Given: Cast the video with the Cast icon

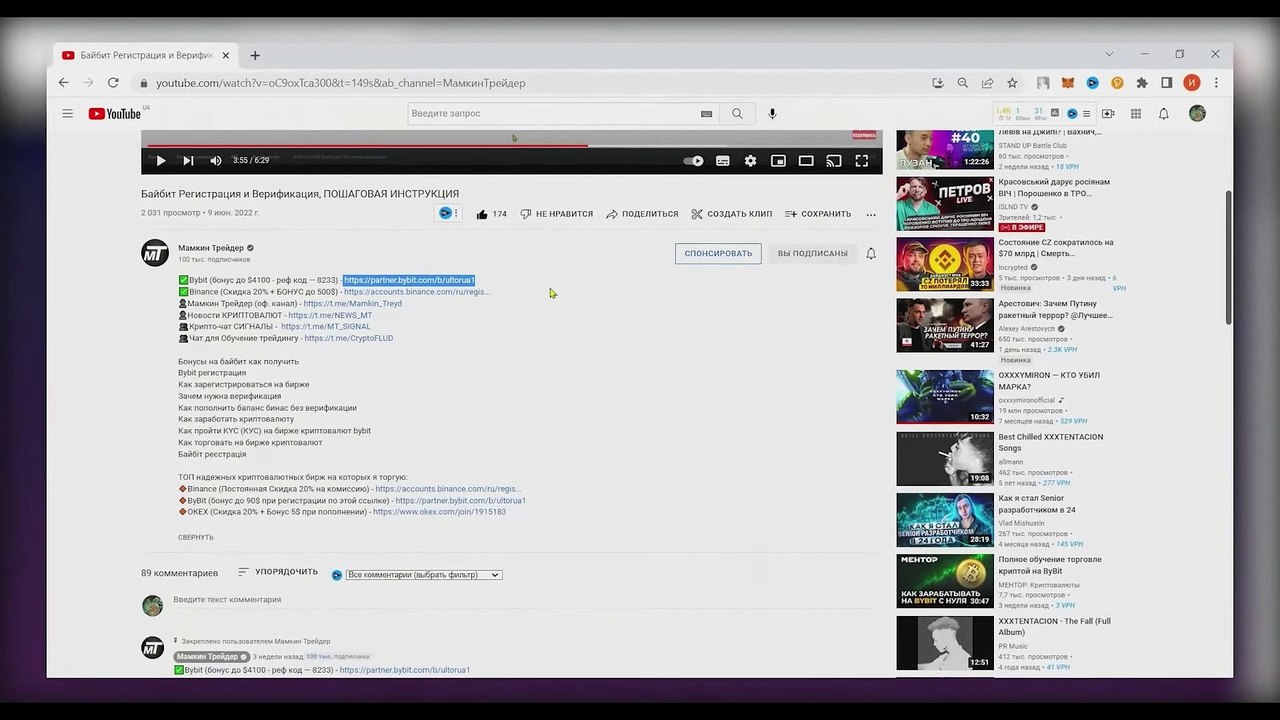Looking at the screenshot, I should tap(834, 161).
